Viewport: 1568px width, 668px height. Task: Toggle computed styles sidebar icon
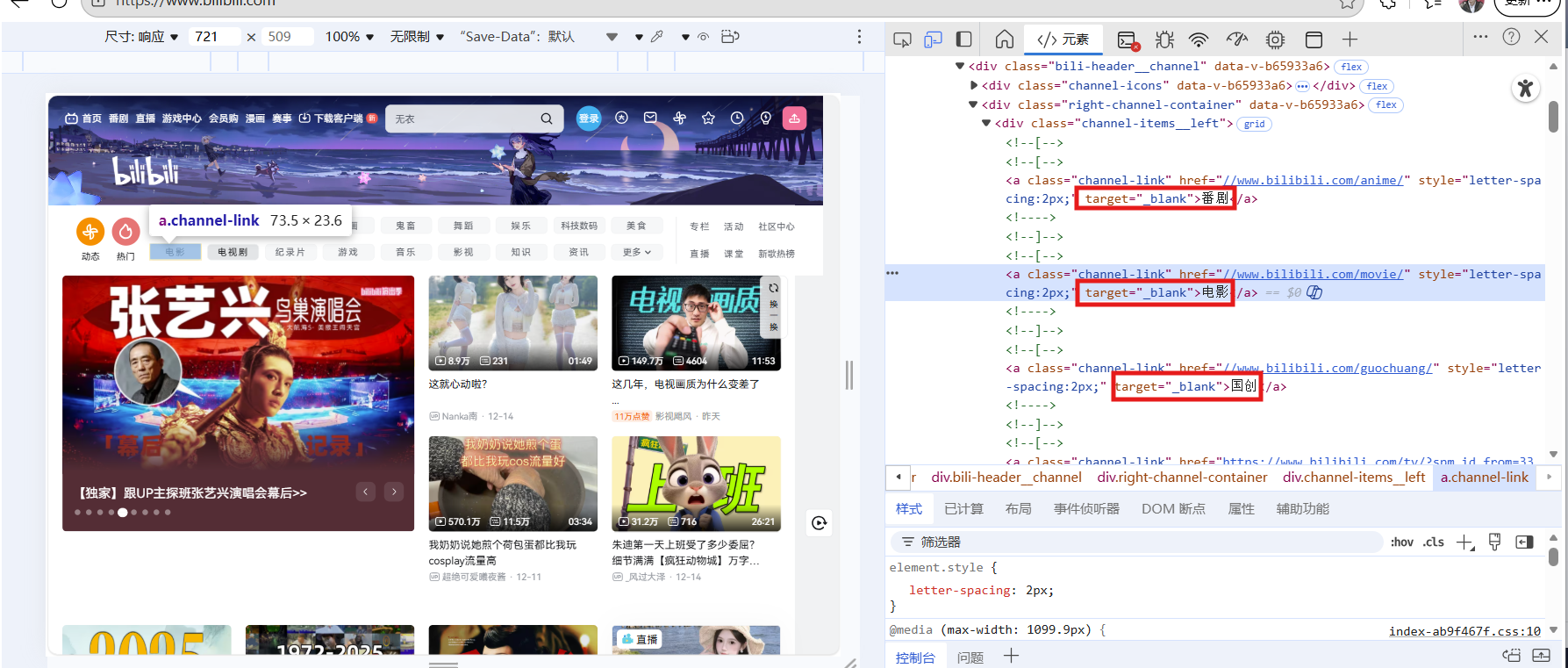coord(1525,542)
